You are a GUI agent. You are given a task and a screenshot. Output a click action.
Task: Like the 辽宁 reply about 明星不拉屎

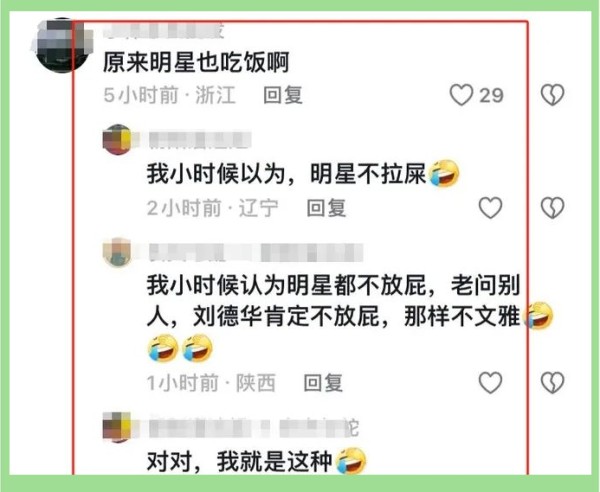pyautogui.click(x=491, y=208)
